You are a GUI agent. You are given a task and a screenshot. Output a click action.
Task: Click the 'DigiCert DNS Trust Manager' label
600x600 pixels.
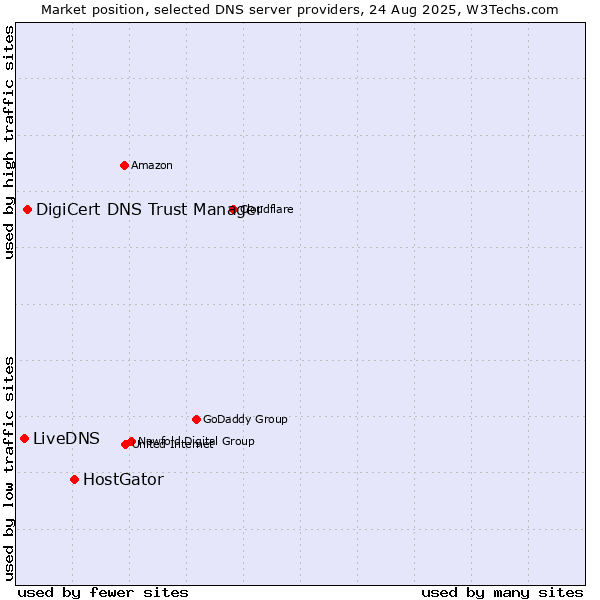(148, 210)
